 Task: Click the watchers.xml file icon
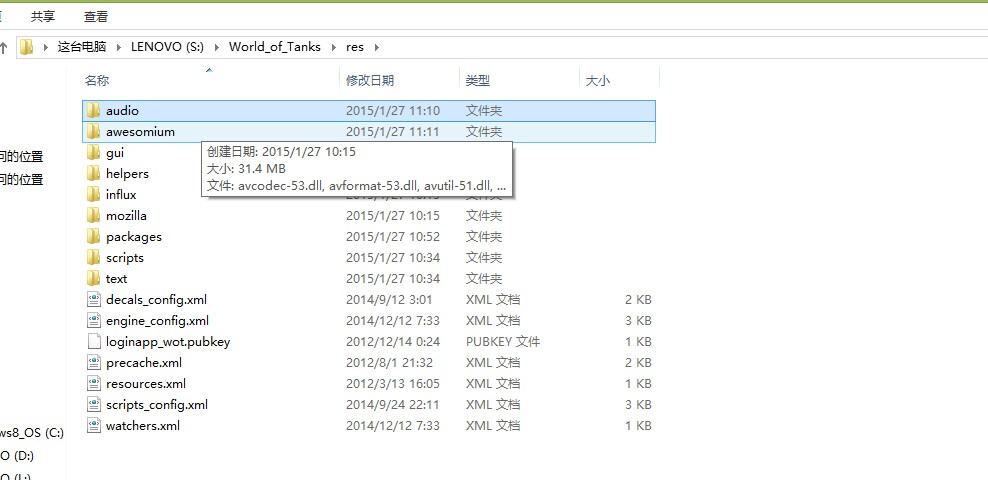[x=93, y=426]
